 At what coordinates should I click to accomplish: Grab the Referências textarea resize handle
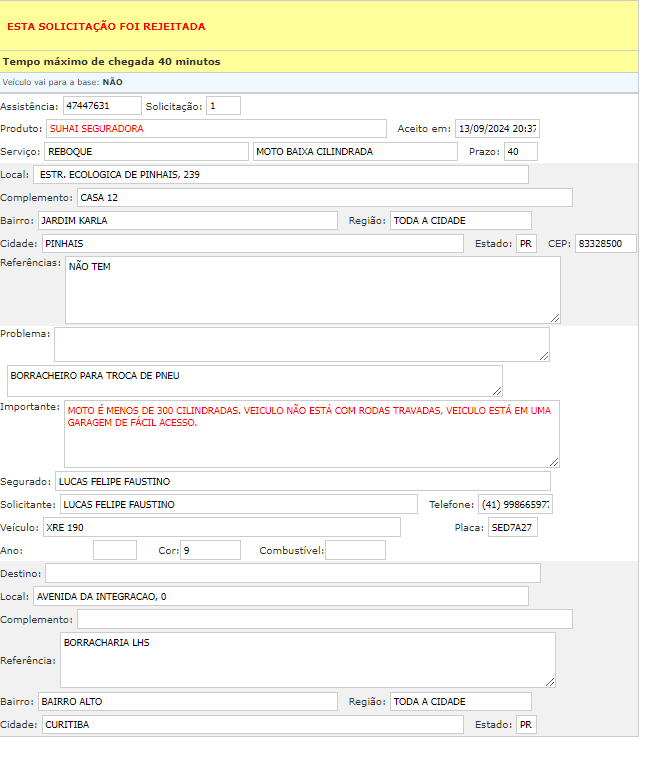click(555, 318)
